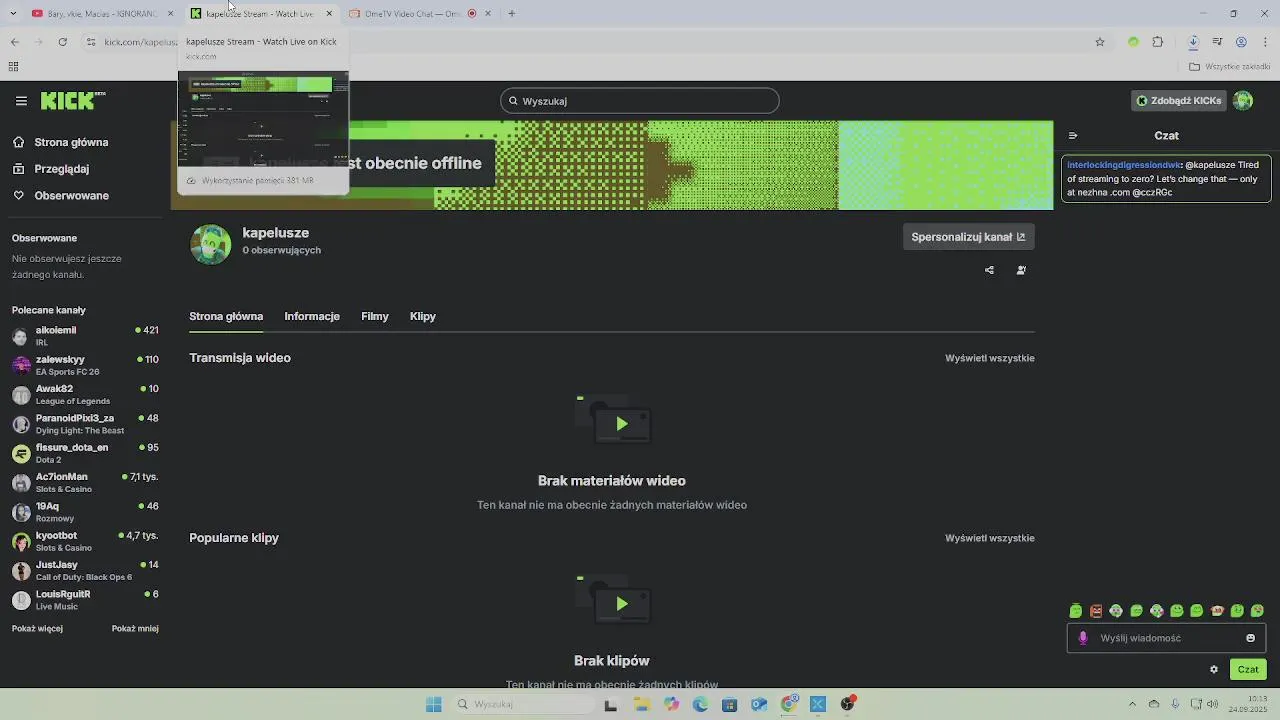This screenshot has width=1280, height=720.
Task: Switch to OmeTV Video Chat browser tab
Action: (420, 13)
